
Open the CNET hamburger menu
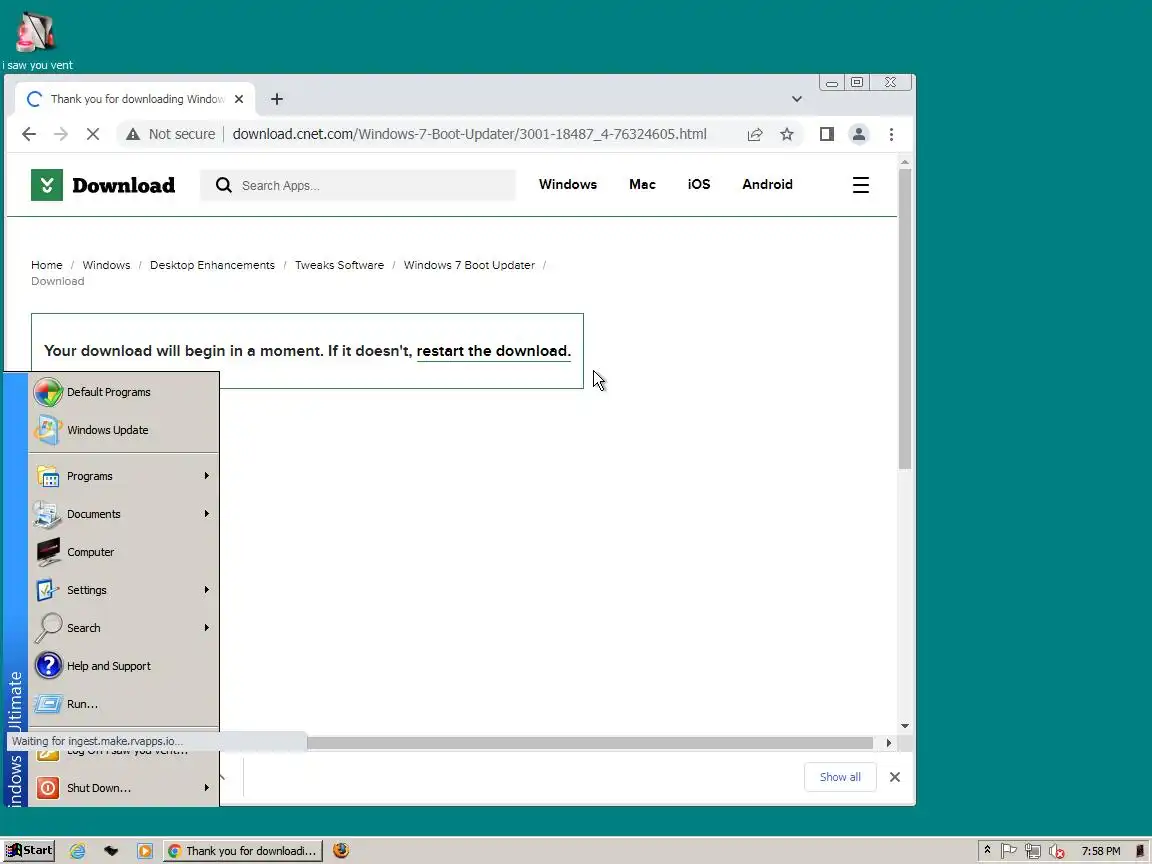860,184
